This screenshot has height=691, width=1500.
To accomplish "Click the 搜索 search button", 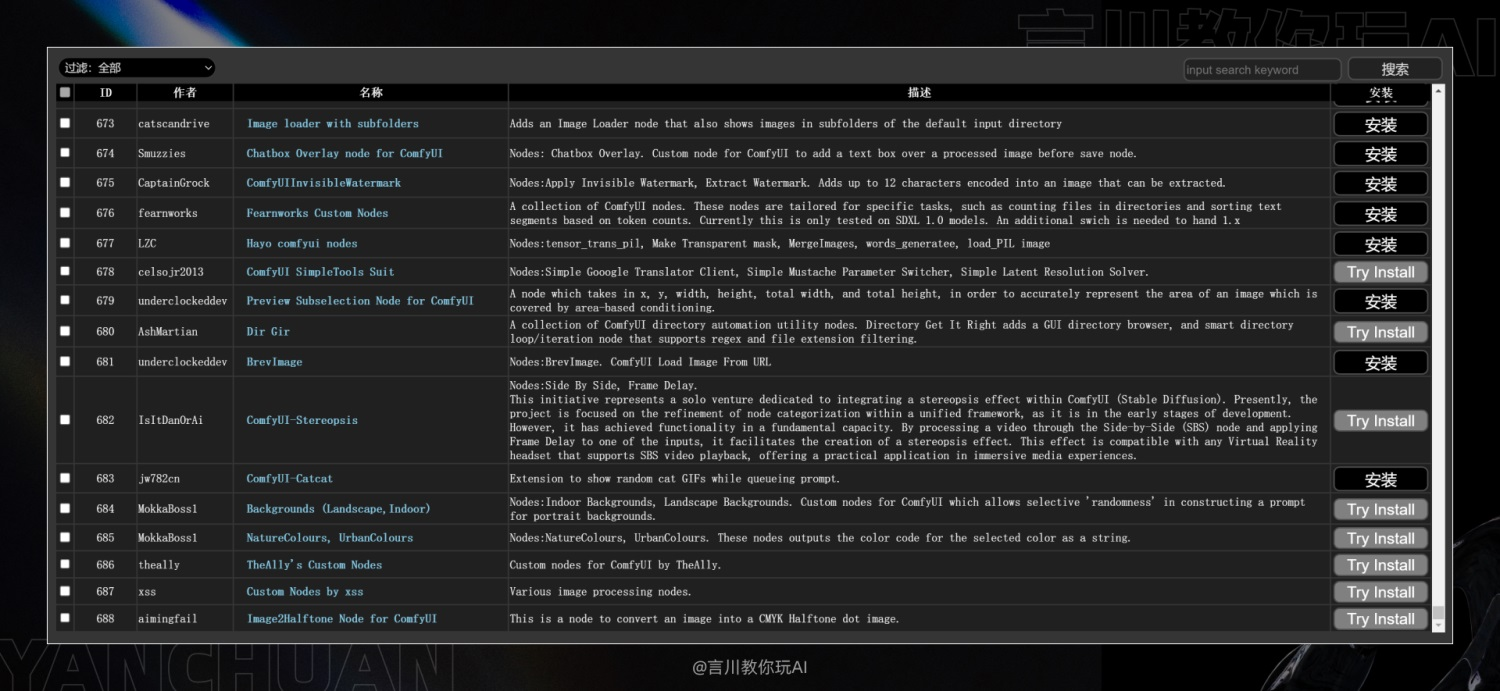I will (x=1395, y=69).
